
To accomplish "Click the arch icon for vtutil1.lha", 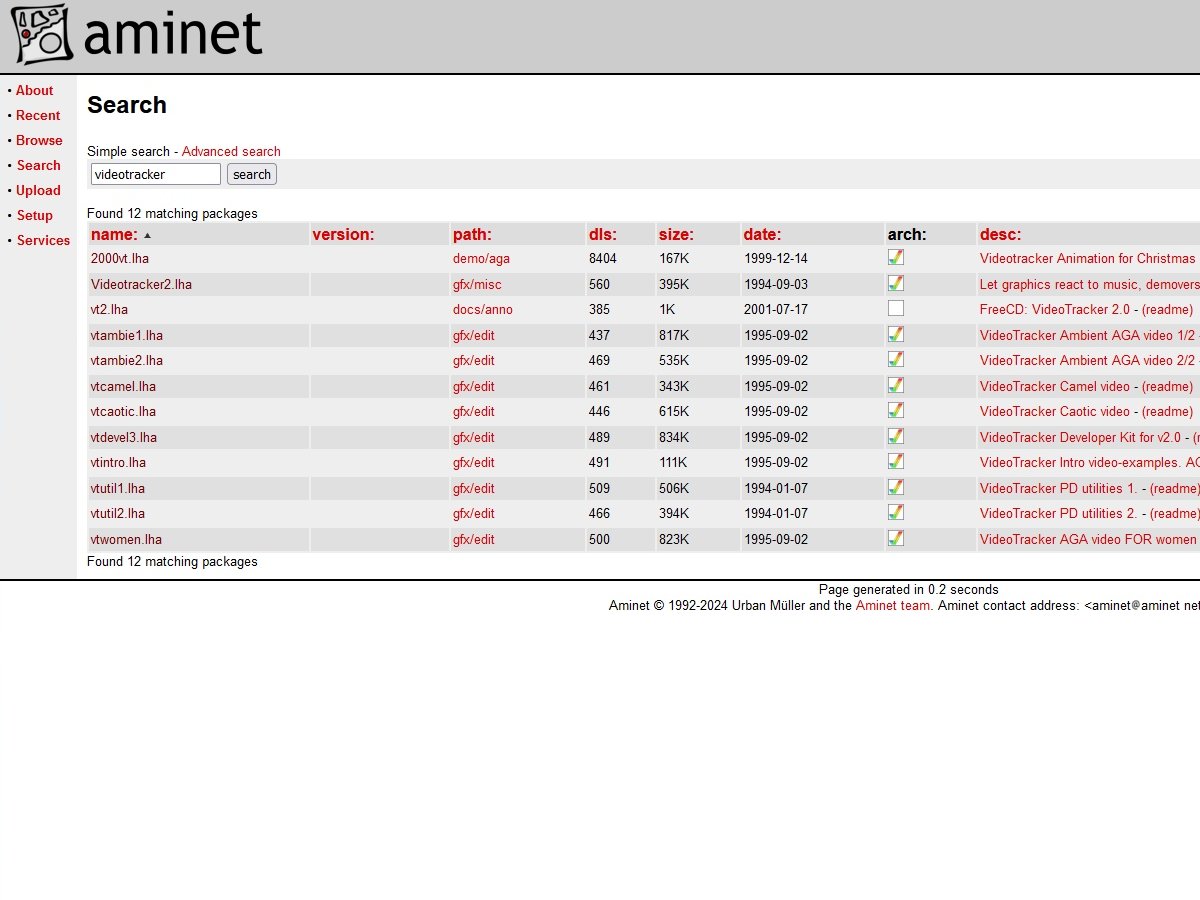I will (x=896, y=488).
